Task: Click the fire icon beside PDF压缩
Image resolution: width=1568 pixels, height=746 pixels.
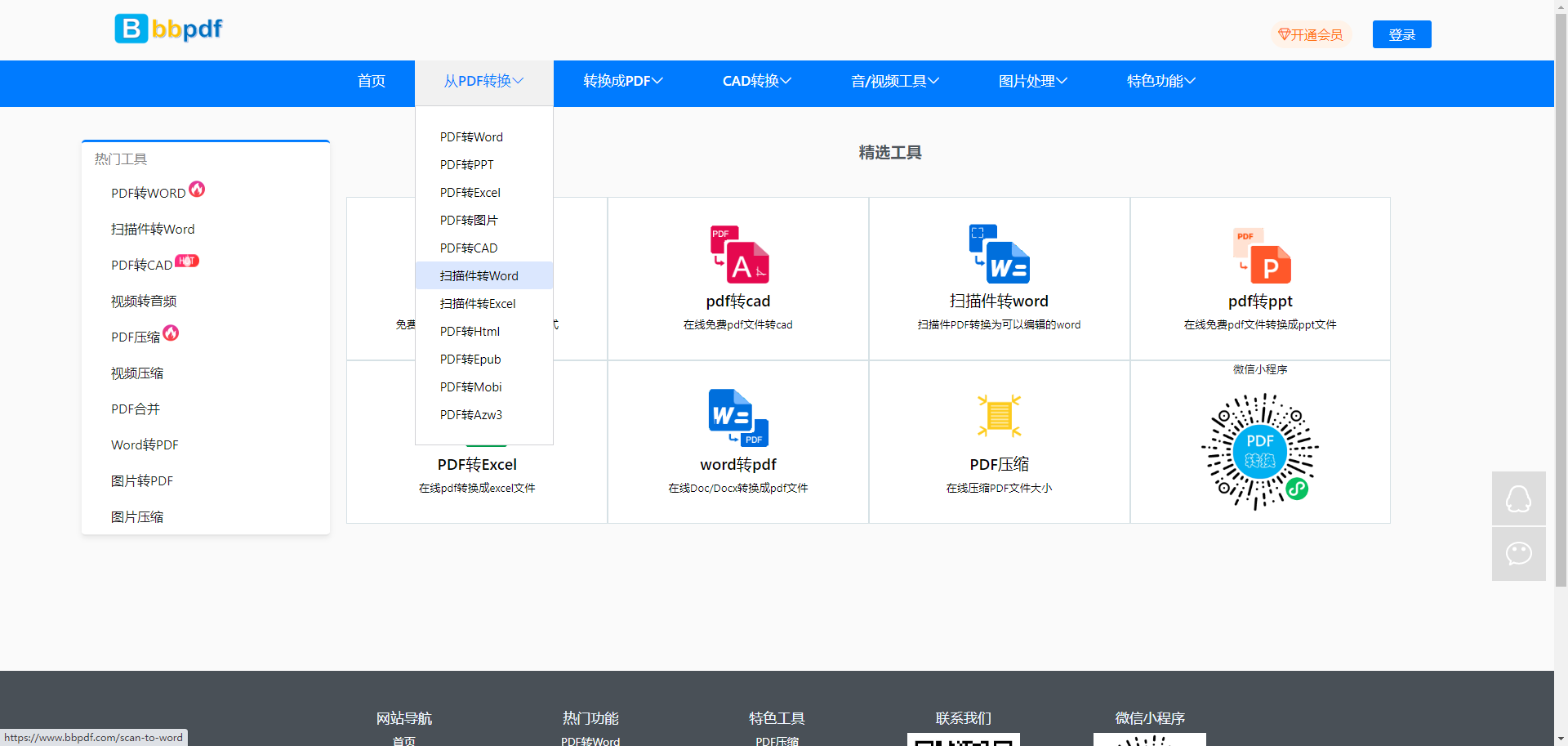Action: pos(171,333)
